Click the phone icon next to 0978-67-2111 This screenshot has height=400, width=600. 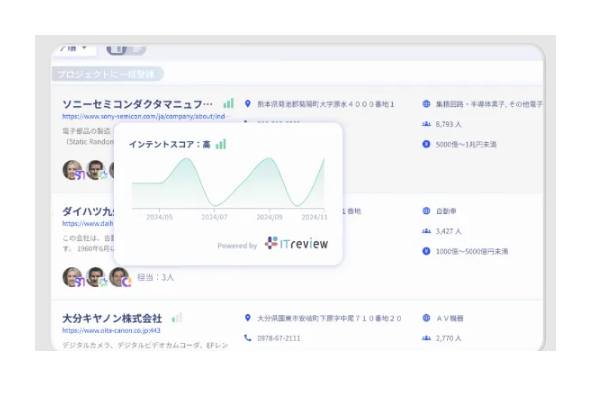(248, 338)
